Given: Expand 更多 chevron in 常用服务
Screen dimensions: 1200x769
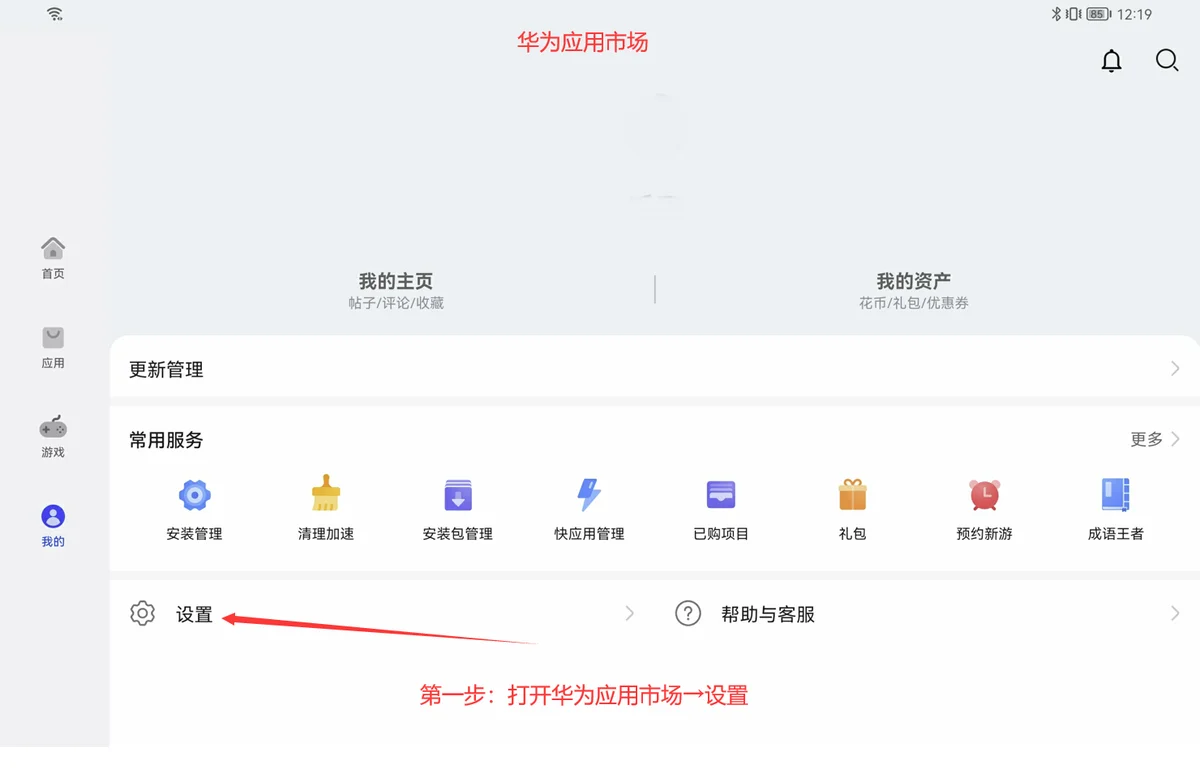Looking at the screenshot, I should tap(1176, 439).
